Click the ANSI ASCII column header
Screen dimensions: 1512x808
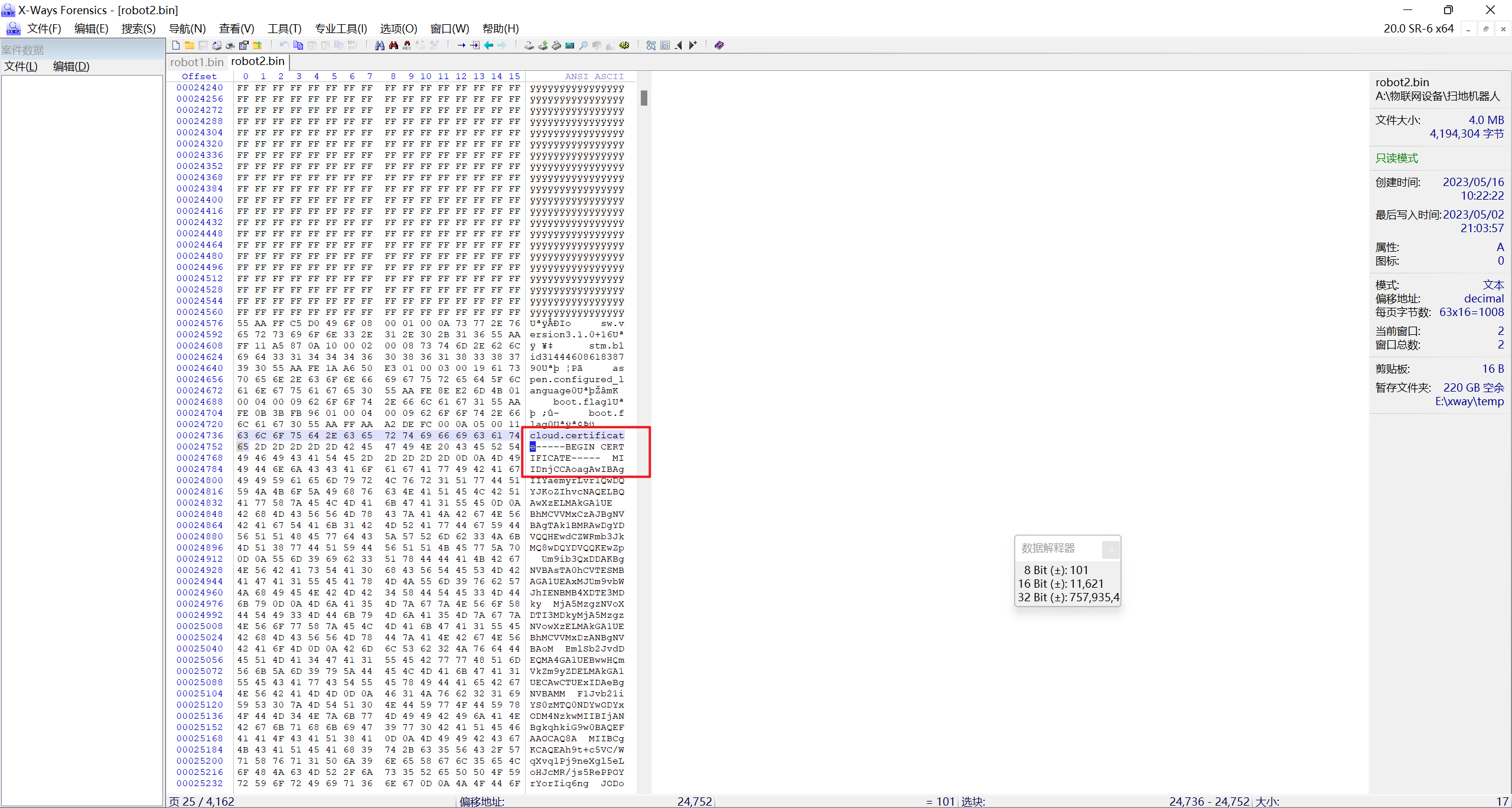(594, 76)
